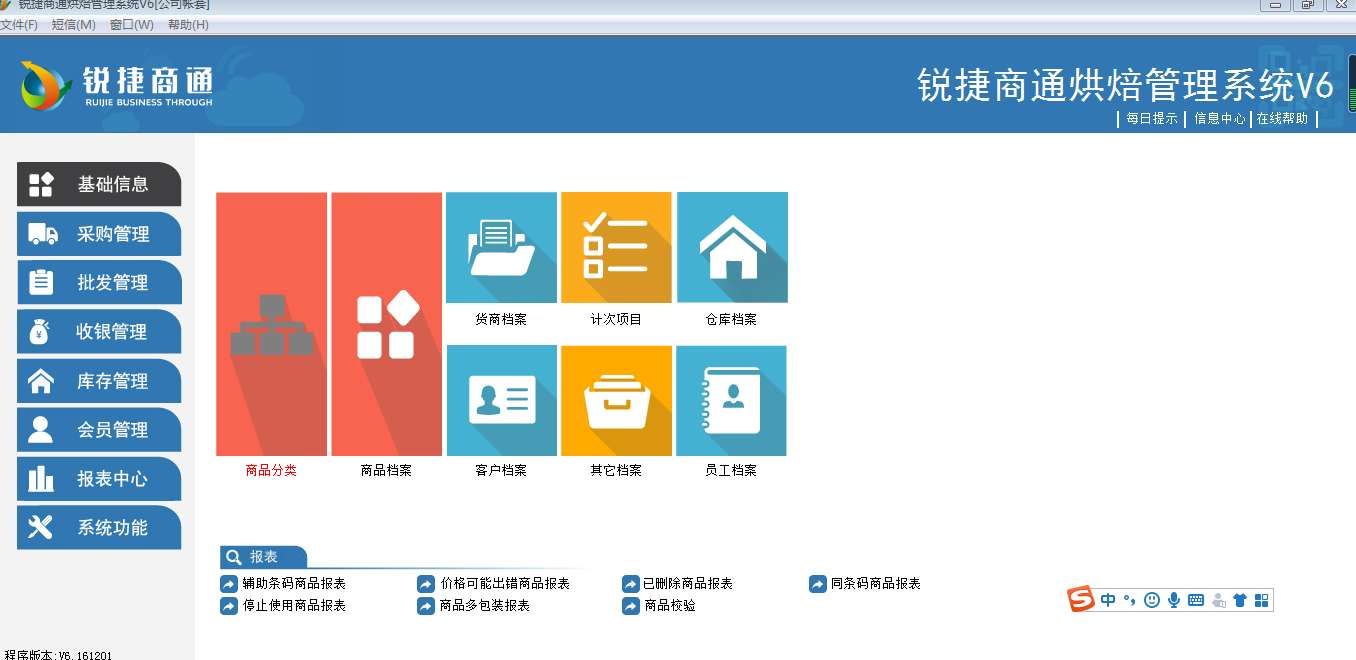Click the 锐捷商通 logo
Screen dimensions: 1356x660
tap(116, 85)
